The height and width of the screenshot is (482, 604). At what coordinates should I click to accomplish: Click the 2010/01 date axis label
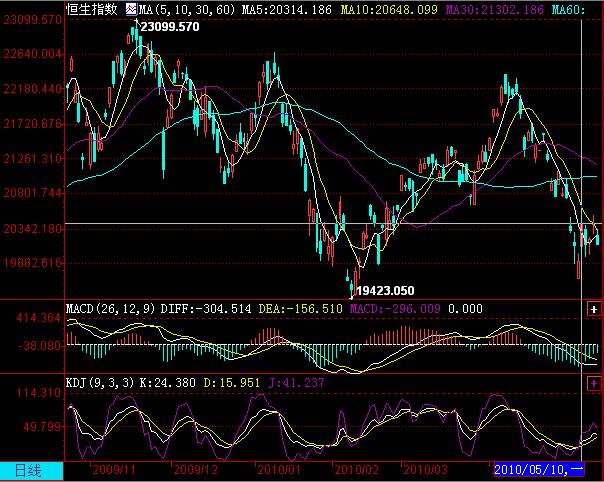[279, 470]
